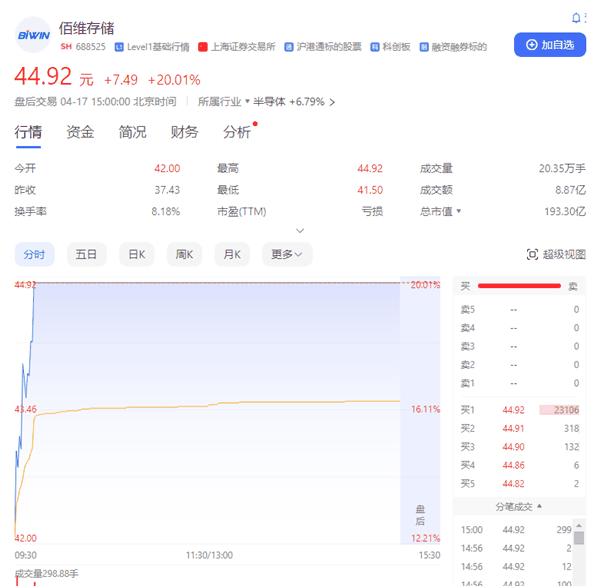Click the bell alert icon
This screenshot has height=586, width=600.
[x=576, y=18]
